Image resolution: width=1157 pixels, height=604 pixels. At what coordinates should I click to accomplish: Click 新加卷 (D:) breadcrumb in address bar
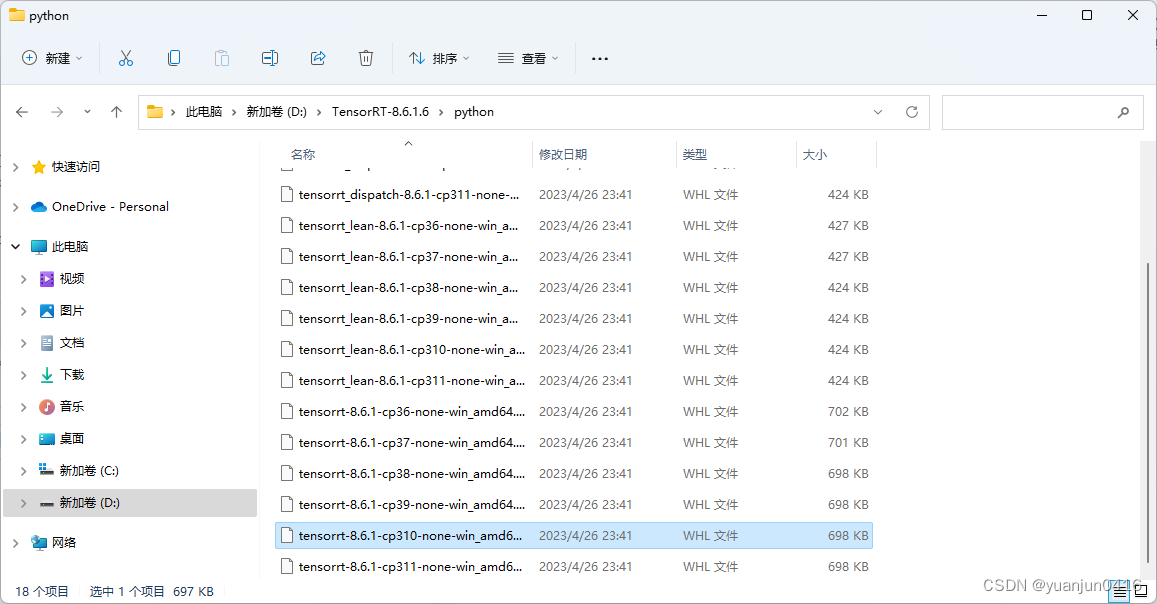pos(276,112)
